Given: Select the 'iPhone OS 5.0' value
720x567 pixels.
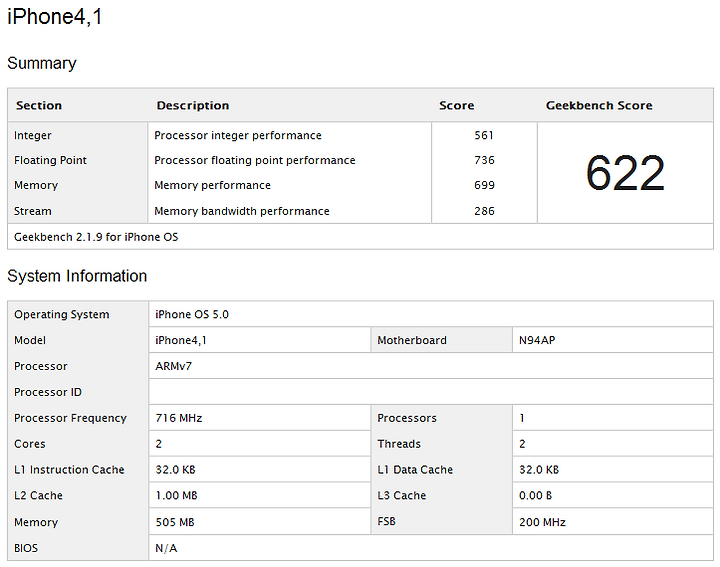Looking at the screenshot, I should tap(192, 314).
